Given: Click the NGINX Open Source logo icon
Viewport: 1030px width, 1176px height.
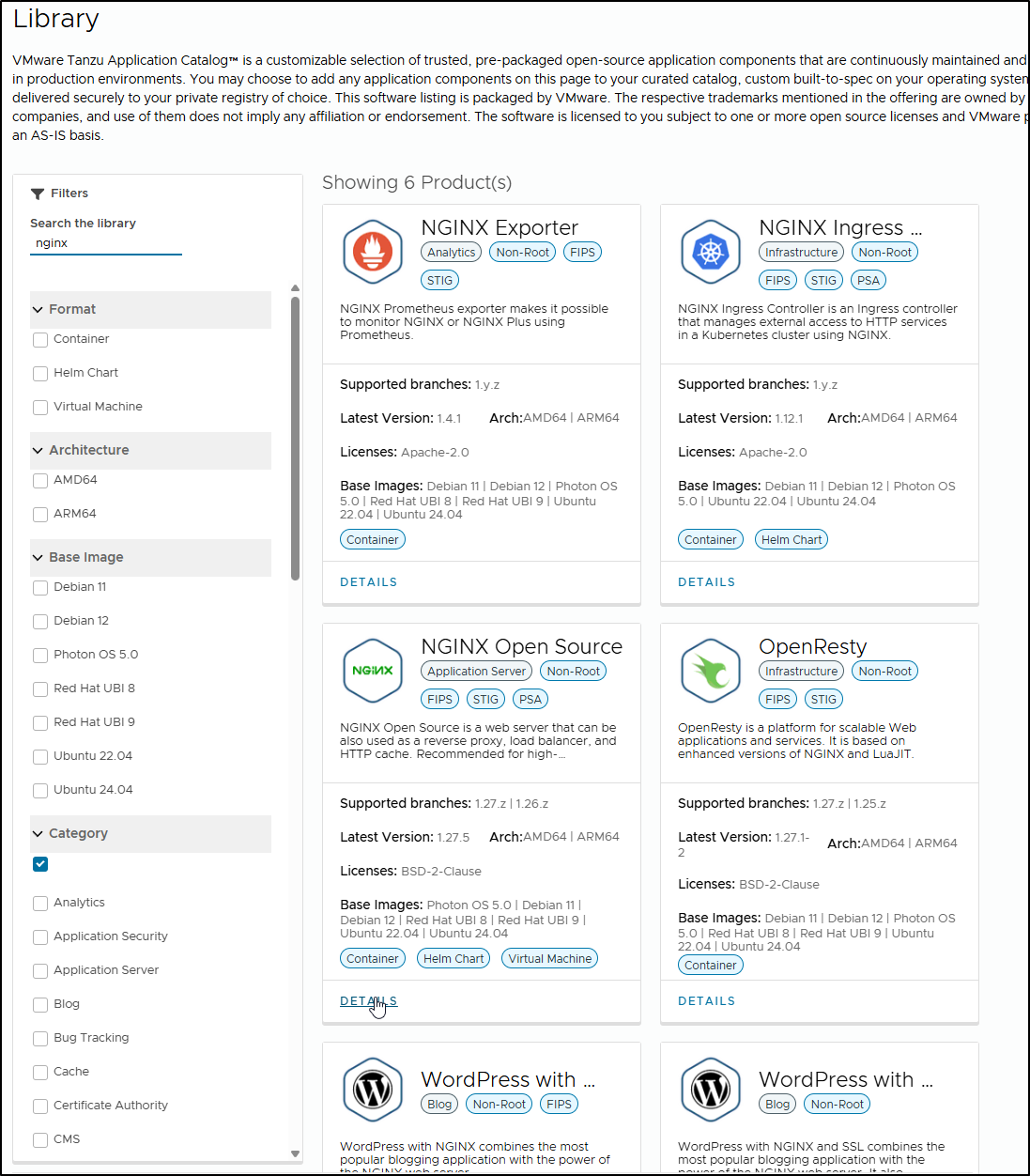Looking at the screenshot, I should (373, 671).
